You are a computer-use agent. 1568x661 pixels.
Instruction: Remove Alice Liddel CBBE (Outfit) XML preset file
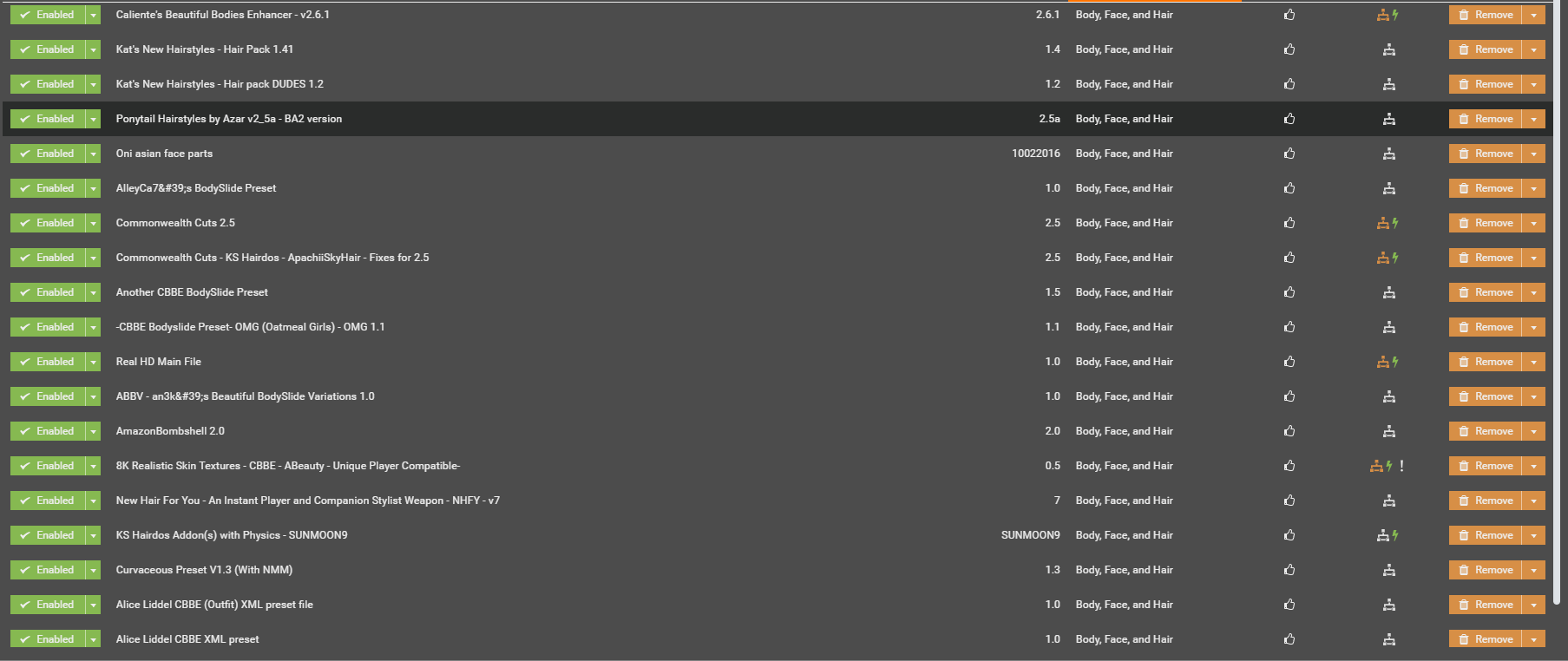pyautogui.click(x=1485, y=605)
